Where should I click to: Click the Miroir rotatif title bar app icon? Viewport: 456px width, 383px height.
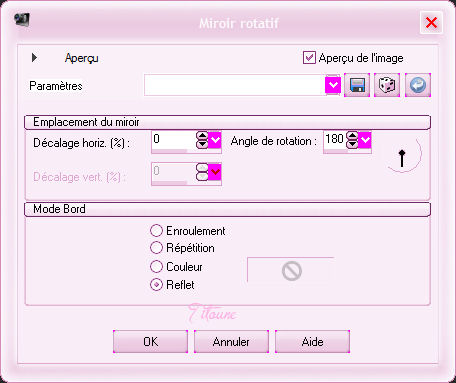[22, 20]
